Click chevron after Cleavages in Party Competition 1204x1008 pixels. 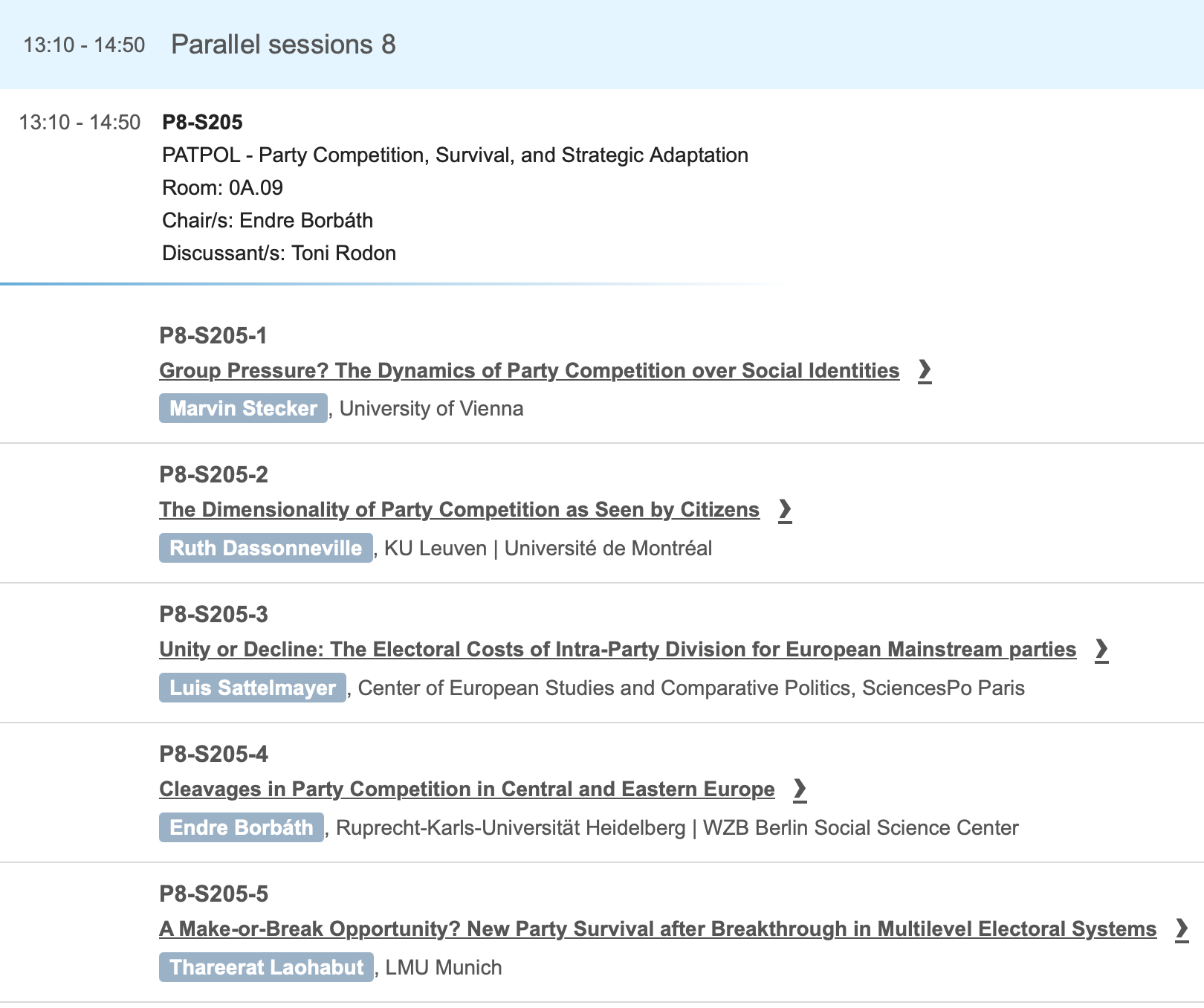tap(800, 789)
